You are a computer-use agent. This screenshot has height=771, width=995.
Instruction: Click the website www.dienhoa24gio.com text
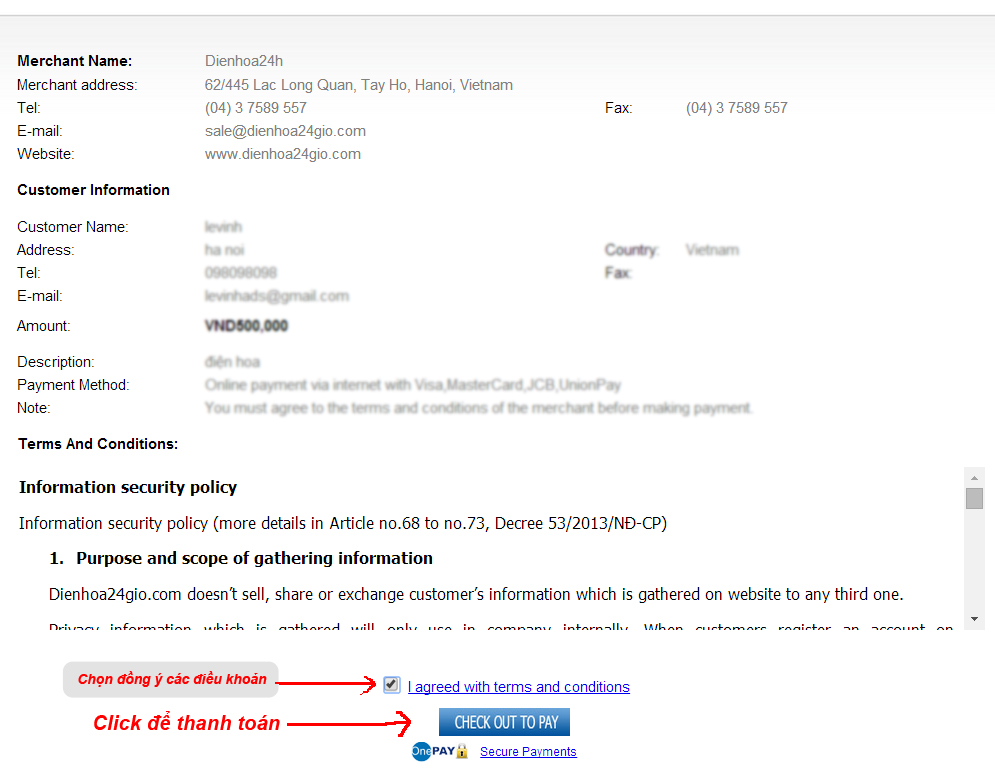click(283, 154)
